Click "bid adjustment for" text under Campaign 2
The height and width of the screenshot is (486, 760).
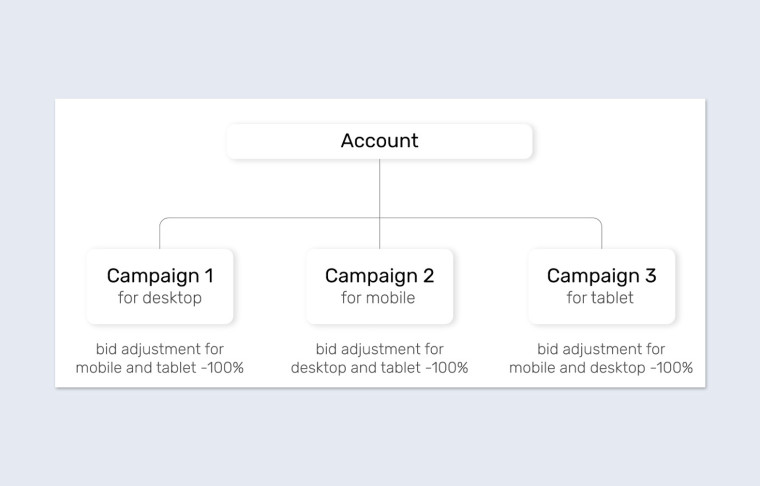coord(380,349)
